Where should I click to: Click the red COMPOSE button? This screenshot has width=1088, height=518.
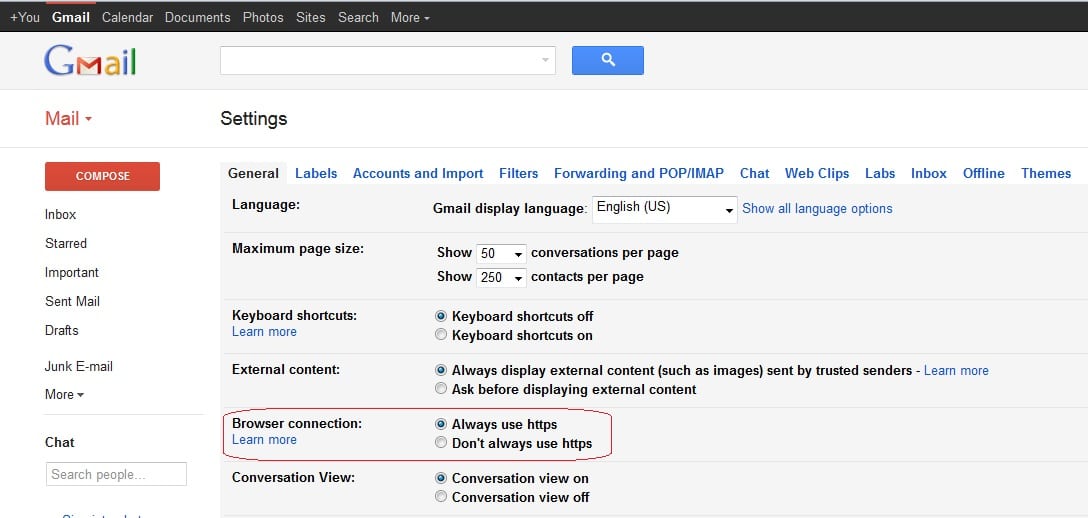pyautogui.click(x=102, y=176)
